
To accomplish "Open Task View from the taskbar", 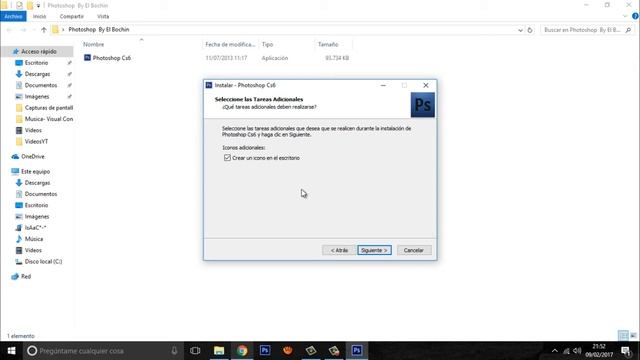I will (x=195, y=351).
